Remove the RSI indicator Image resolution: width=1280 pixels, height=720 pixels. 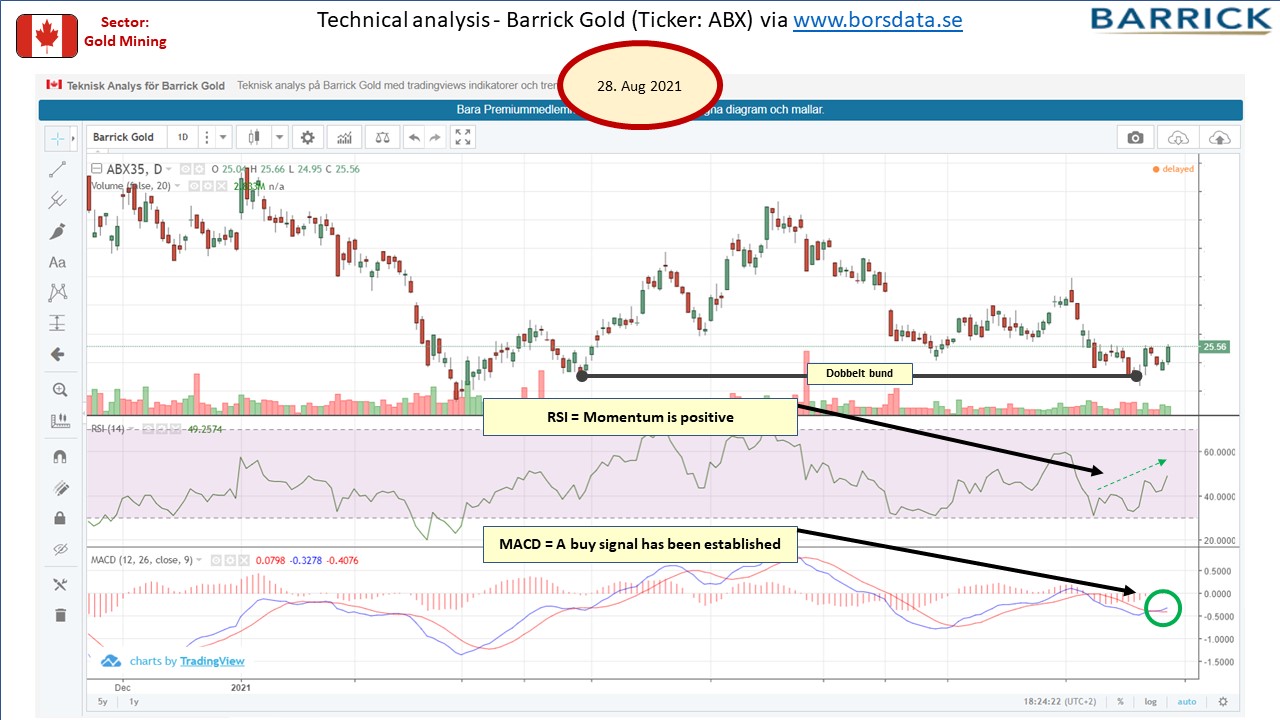(176, 429)
